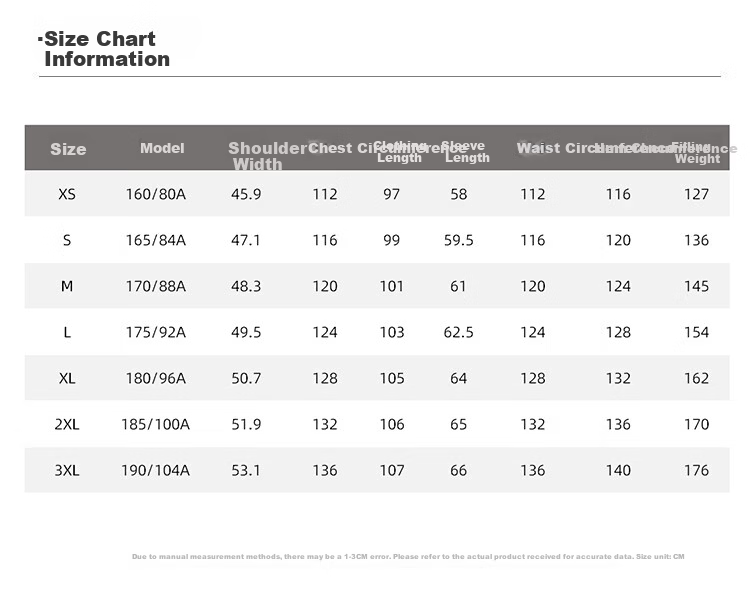Click the measurement error disclaimer text
The height and width of the screenshot is (608, 750).
408,557
